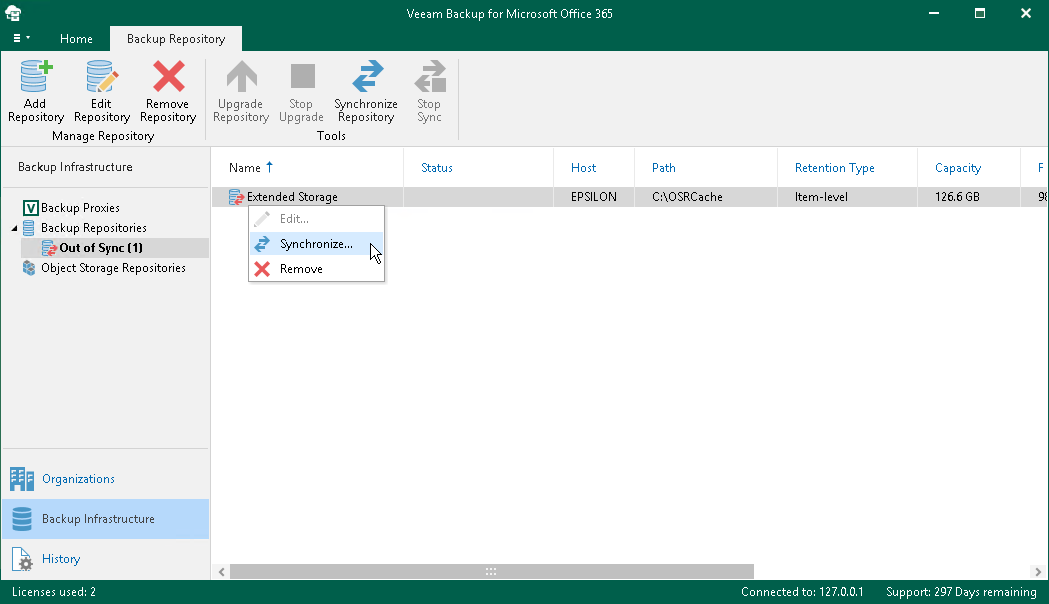Viewport: 1049px width, 604px height.
Task: Sort by the Host column header
Action: (x=583, y=168)
